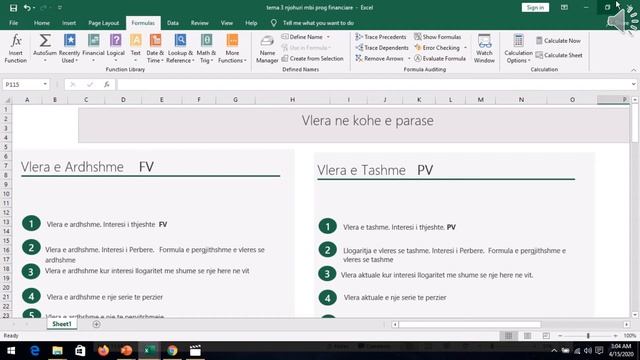Click Remove Arrows
640x360 pixels.
(x=380, y=59)
